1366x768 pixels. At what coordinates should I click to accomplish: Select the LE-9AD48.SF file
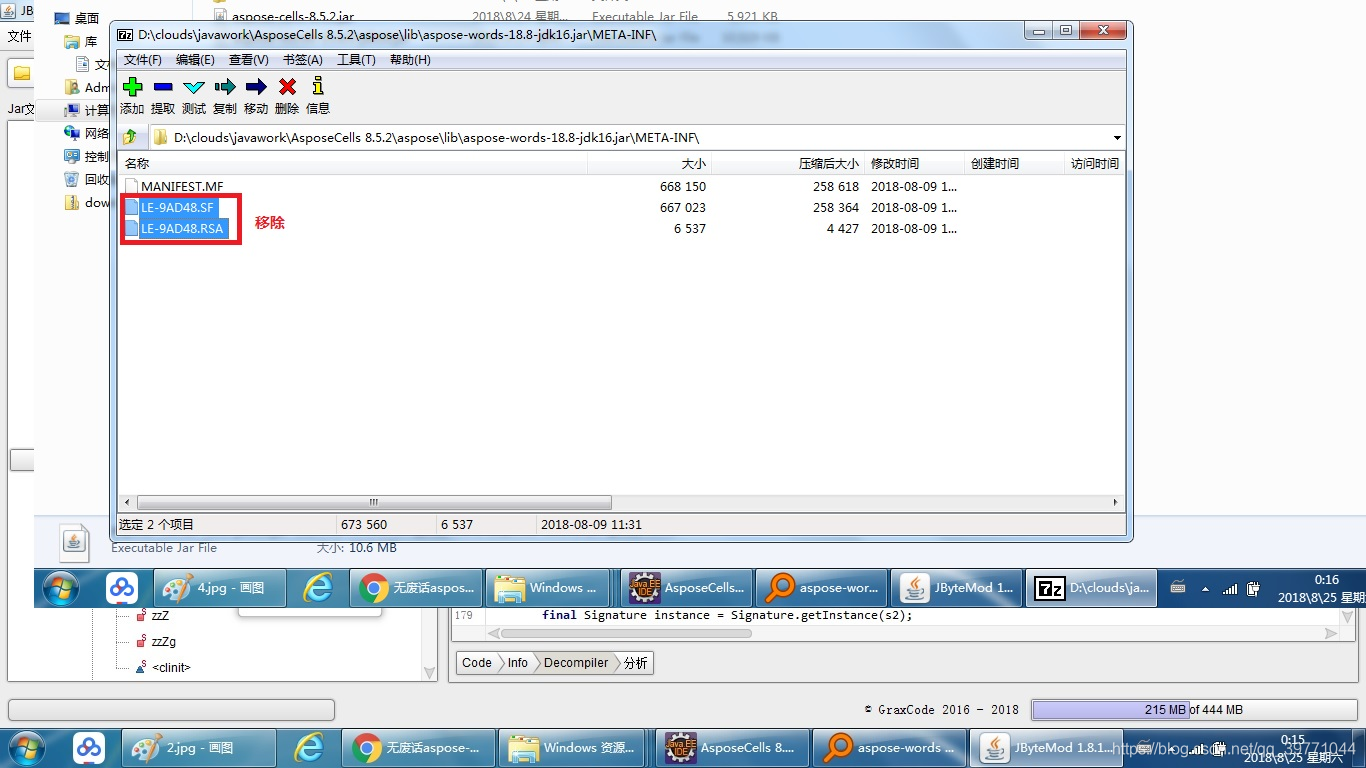coord(178,208)
